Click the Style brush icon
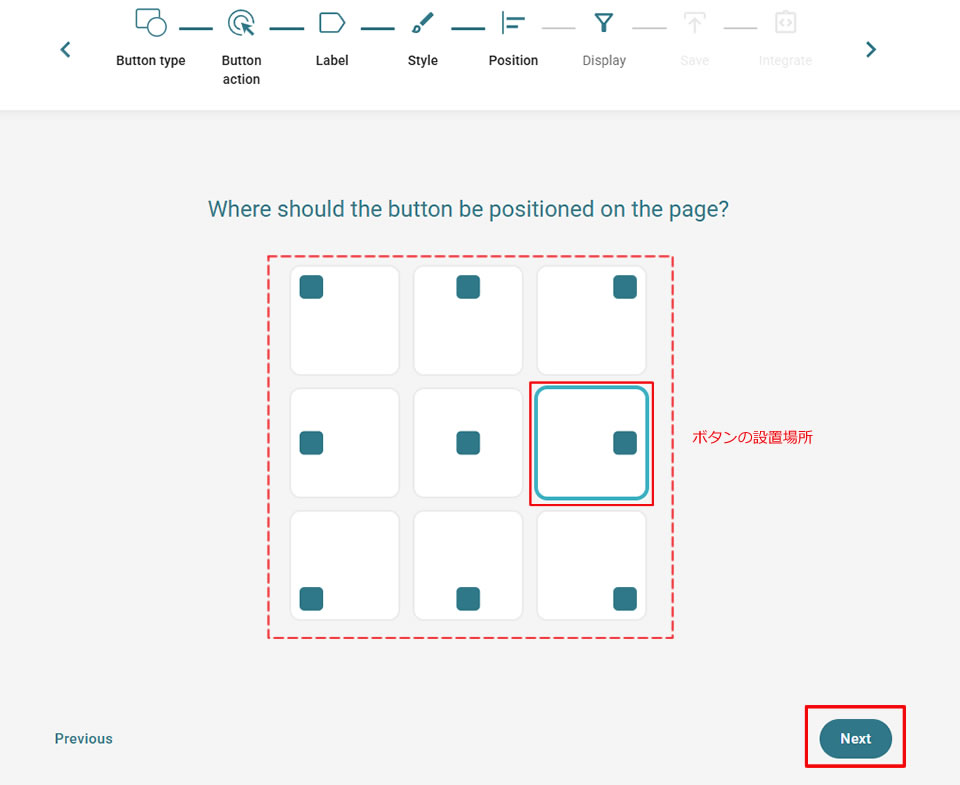 pos(422,22)
